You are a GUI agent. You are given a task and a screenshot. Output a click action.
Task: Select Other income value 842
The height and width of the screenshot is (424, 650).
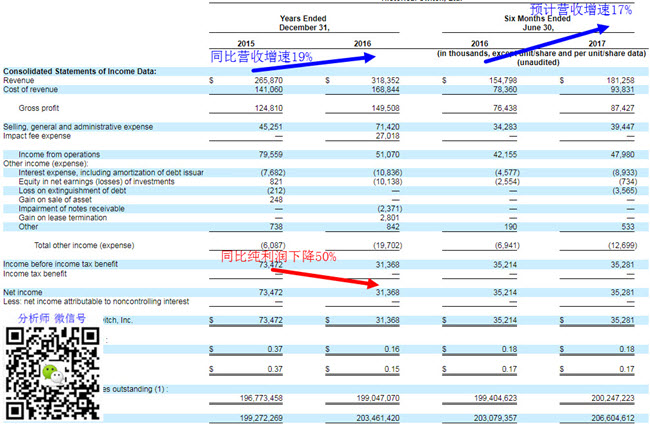pyautogui.click(x=393, y=227)
